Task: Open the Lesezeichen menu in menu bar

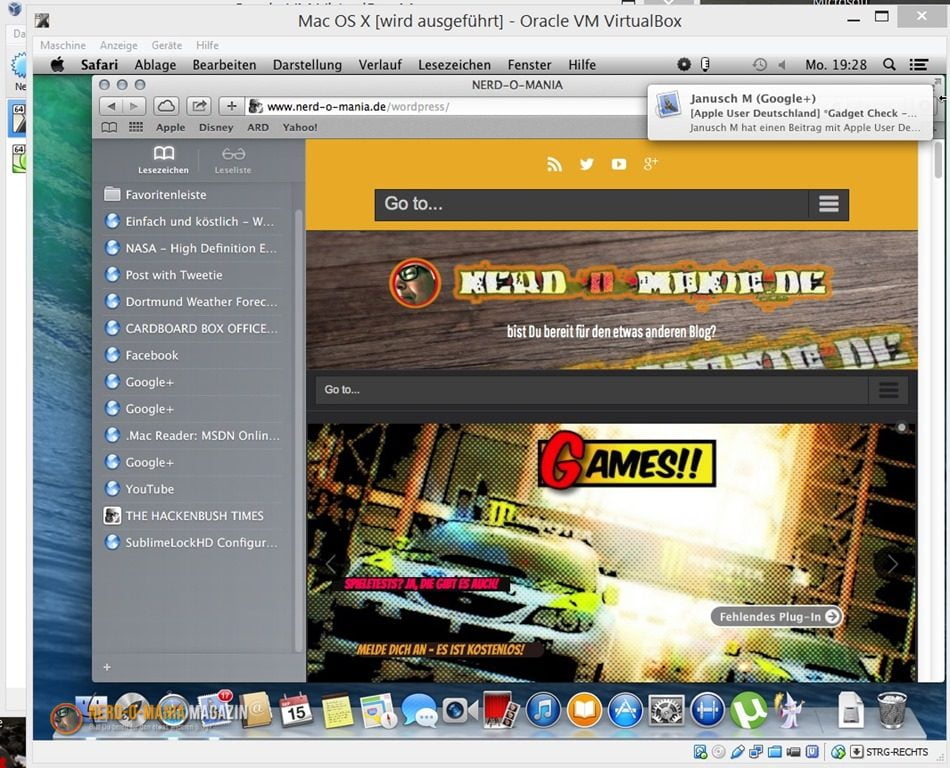Action: tap(454, 65)
